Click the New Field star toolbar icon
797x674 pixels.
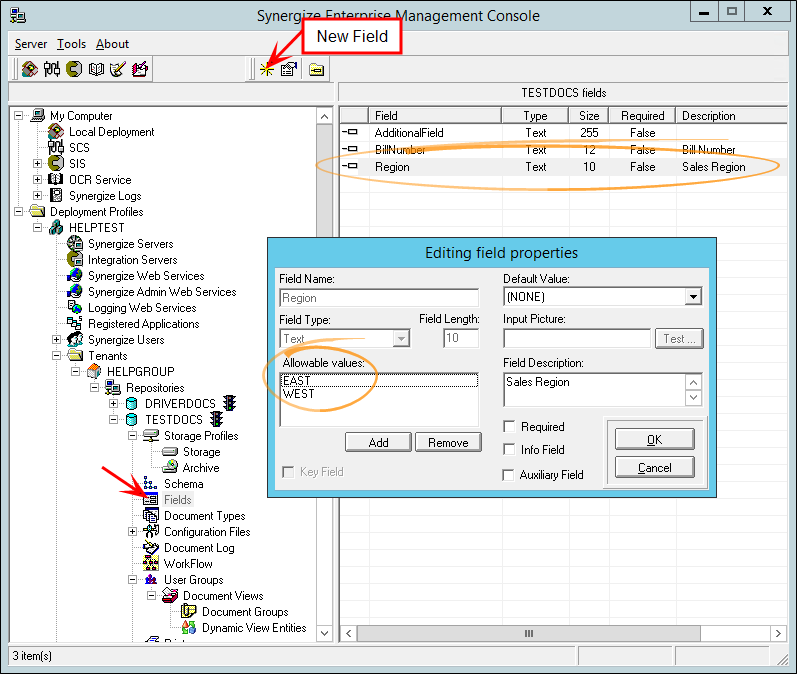coord(266,69)
